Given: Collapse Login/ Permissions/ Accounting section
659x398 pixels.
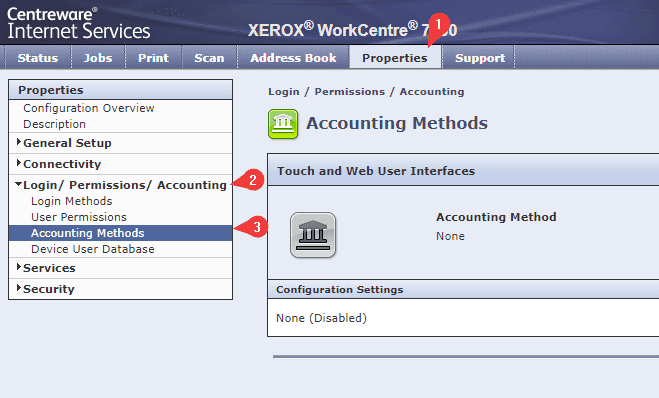Looking at the screenshot, I should (121, 185).
